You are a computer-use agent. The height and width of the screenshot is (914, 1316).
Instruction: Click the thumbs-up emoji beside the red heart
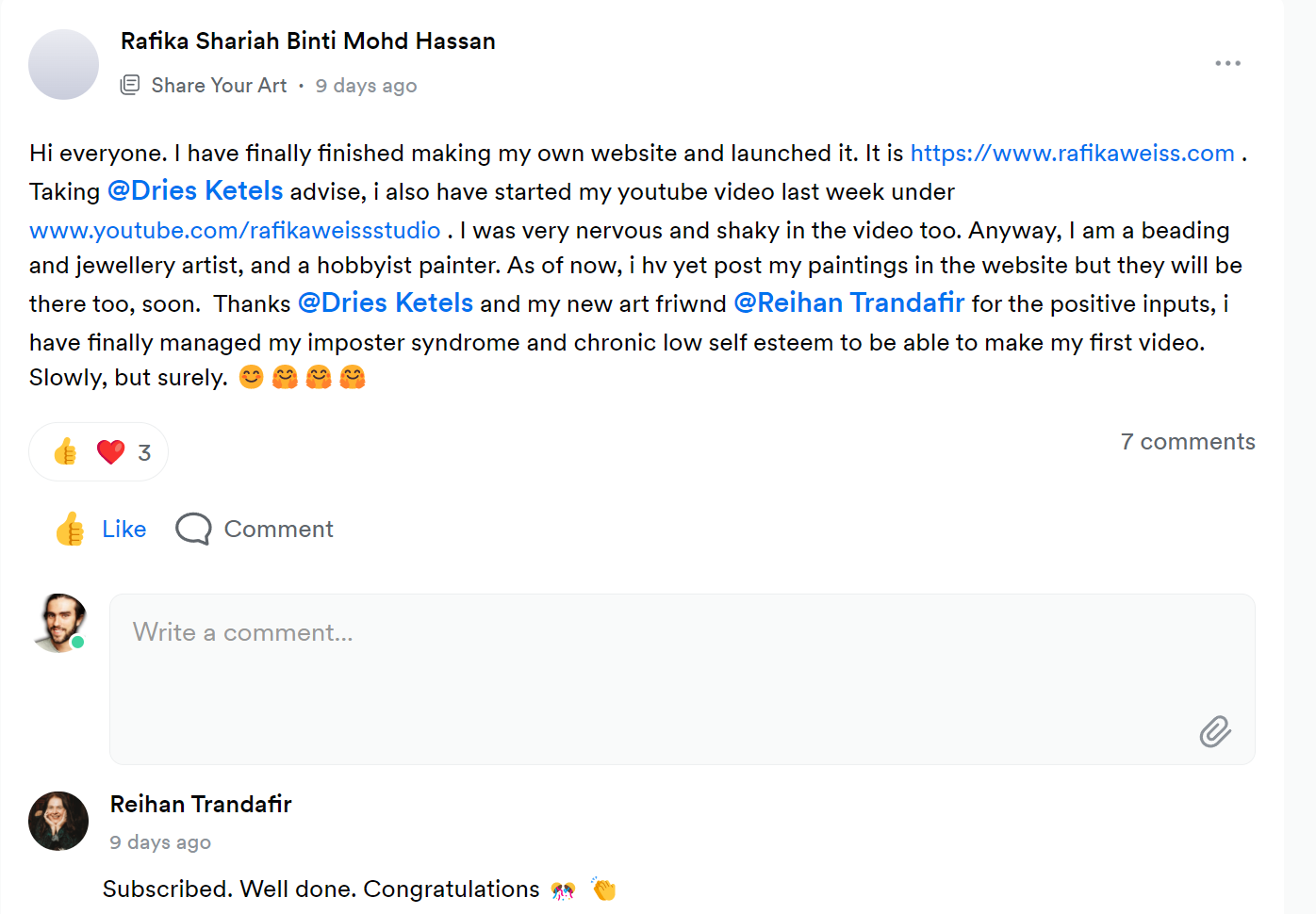click(x=66, y=452)
